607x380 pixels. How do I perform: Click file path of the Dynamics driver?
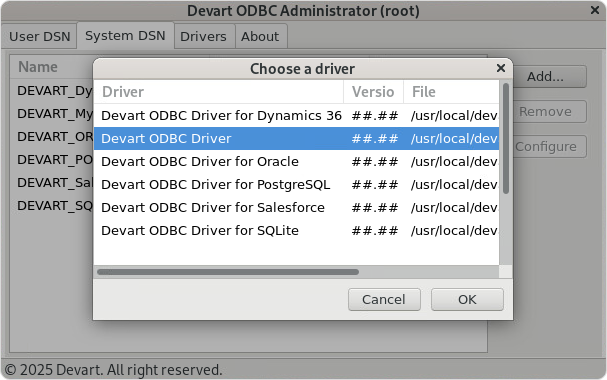454,115
